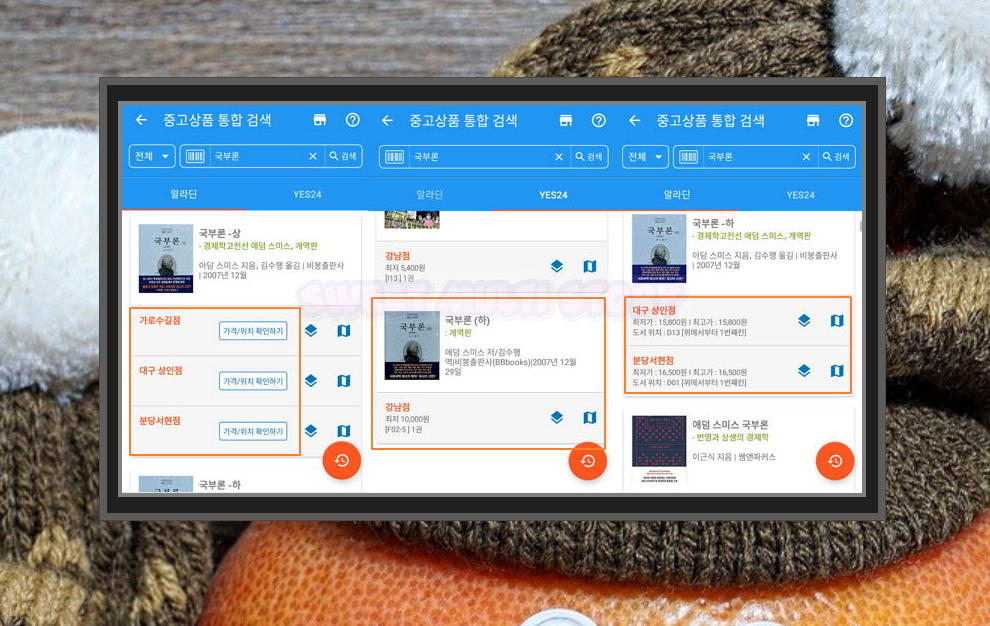Click 가격/위치 확인하기 for 대구 상인점
Image resolution: width=990 pixels, height=626 pixels.
pos(253,381)
